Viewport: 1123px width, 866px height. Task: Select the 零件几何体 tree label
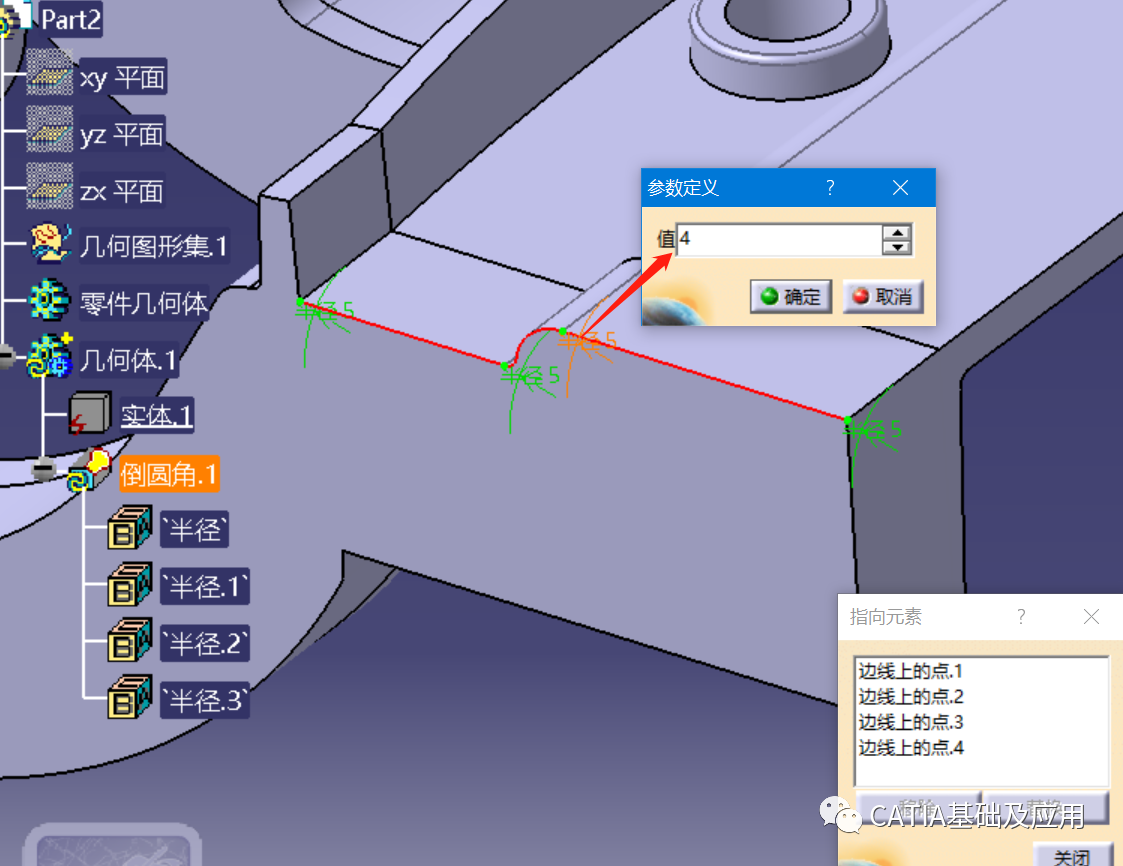[x=144, y=304]
